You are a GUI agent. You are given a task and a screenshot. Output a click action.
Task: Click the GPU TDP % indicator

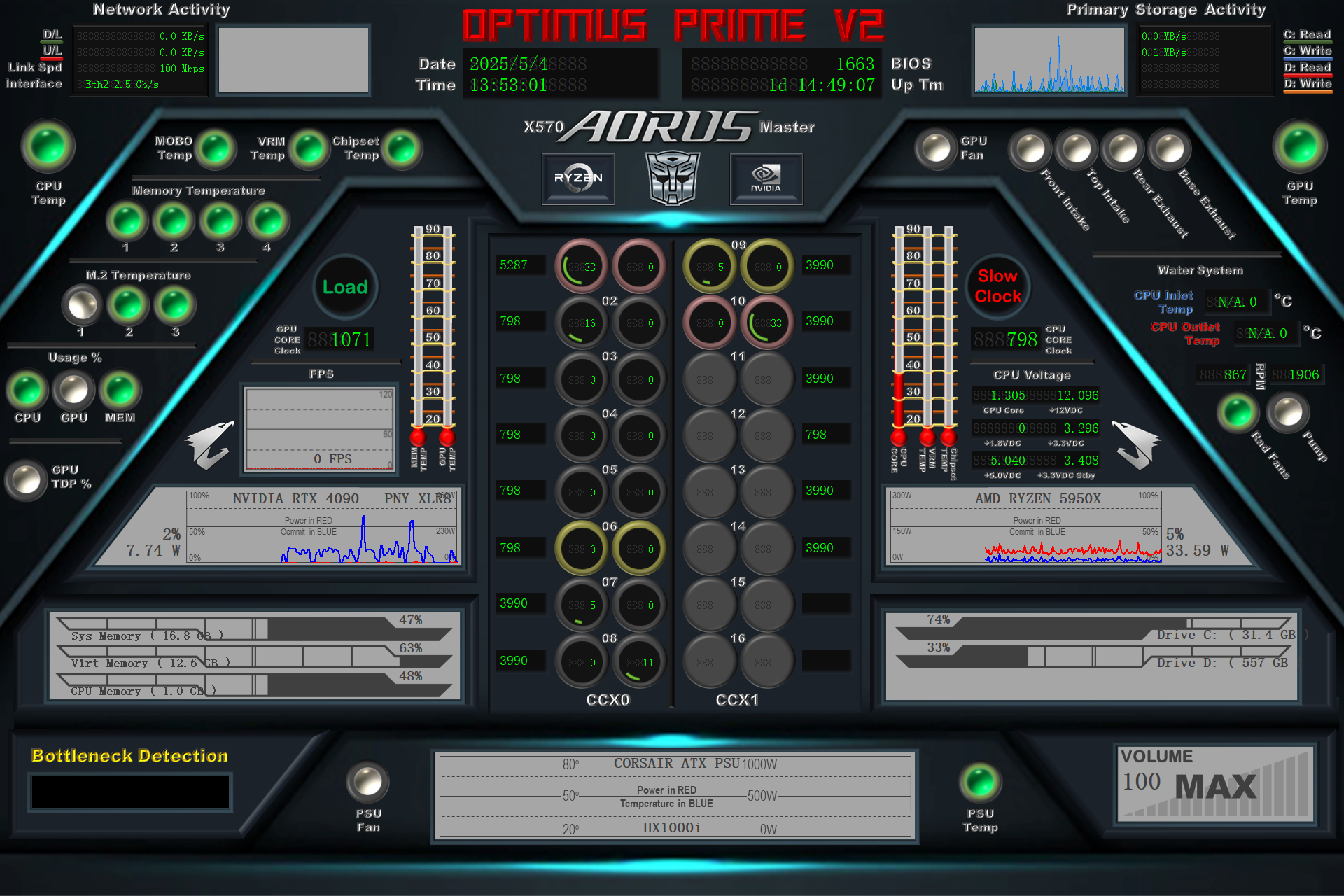[x=27, y=479]
